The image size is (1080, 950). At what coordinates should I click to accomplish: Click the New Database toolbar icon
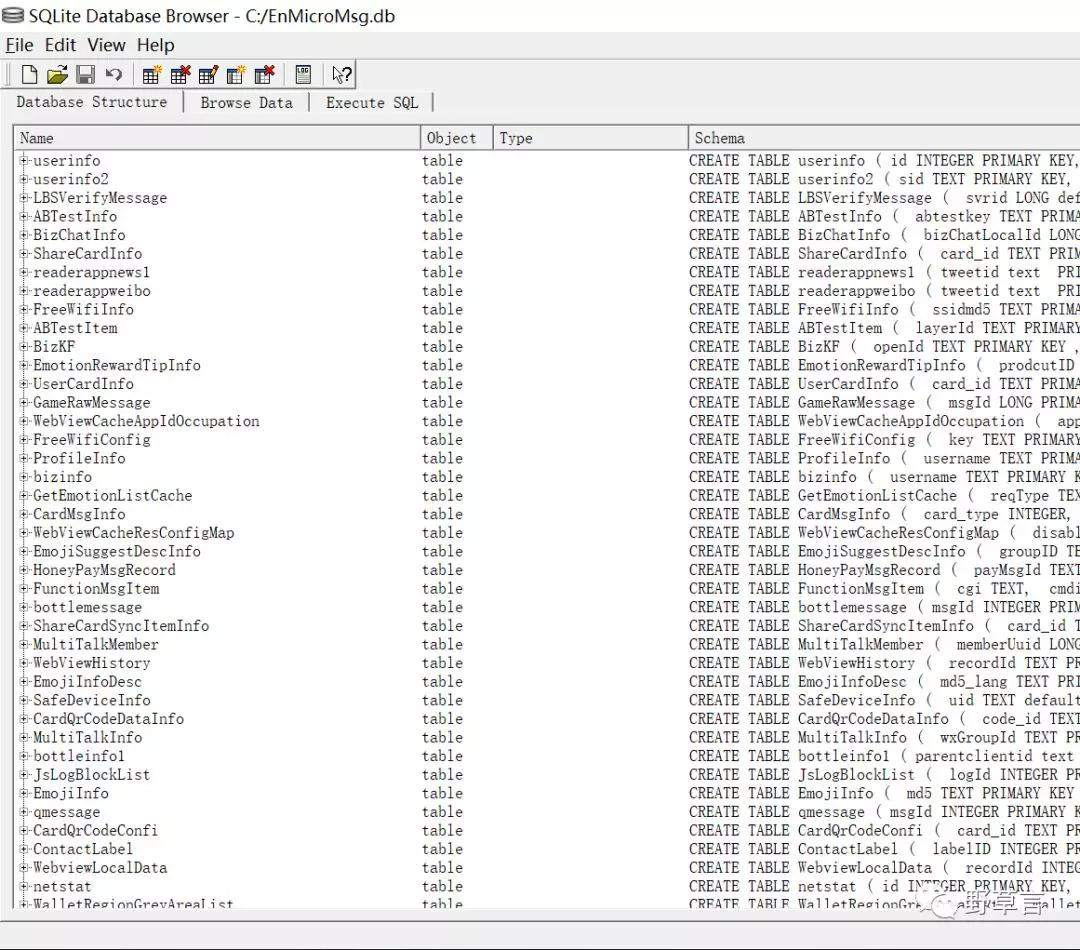[30, 74]
